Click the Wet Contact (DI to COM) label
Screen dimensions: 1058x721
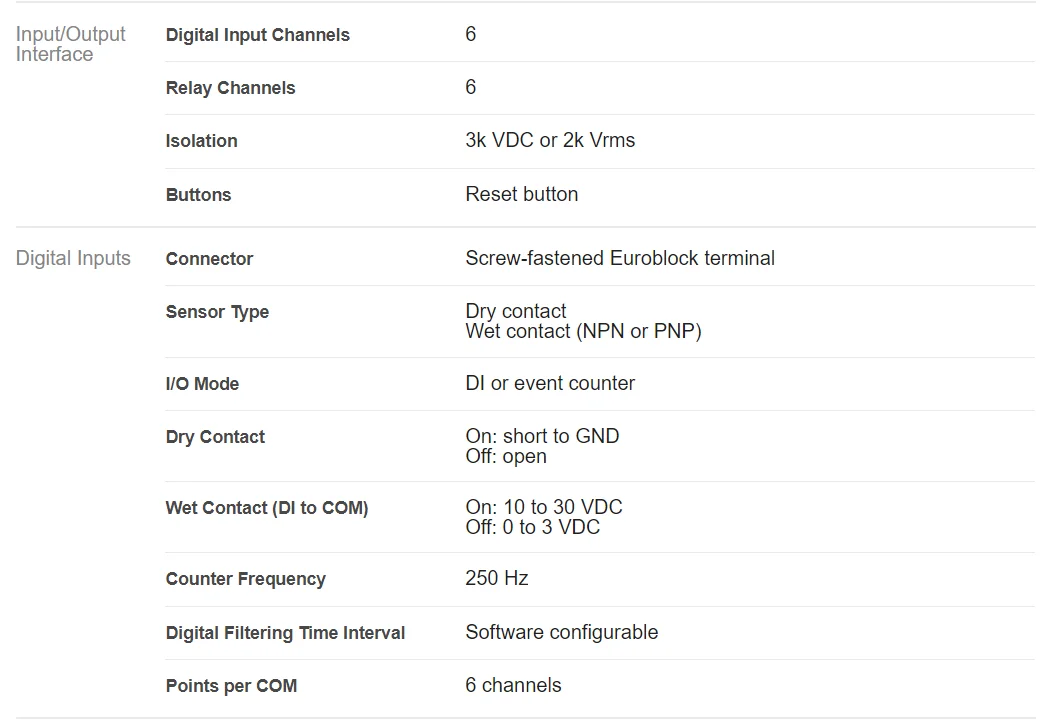coord(266,508)
